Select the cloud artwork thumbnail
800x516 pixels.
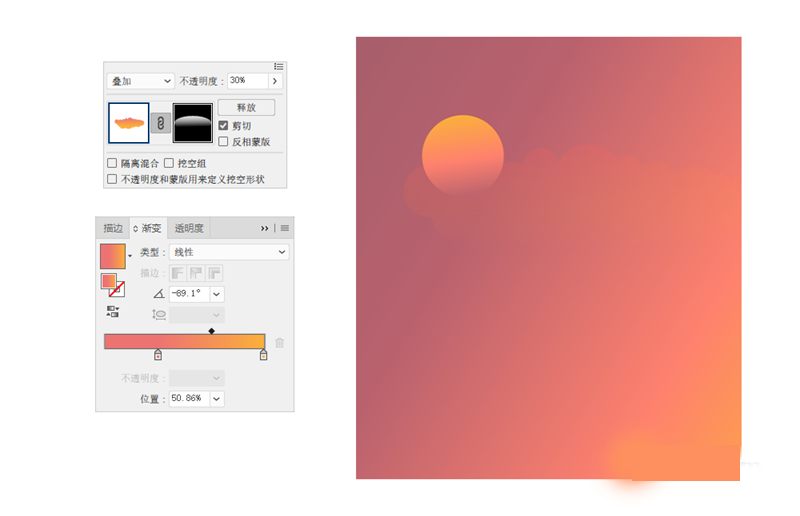(129, 123)
